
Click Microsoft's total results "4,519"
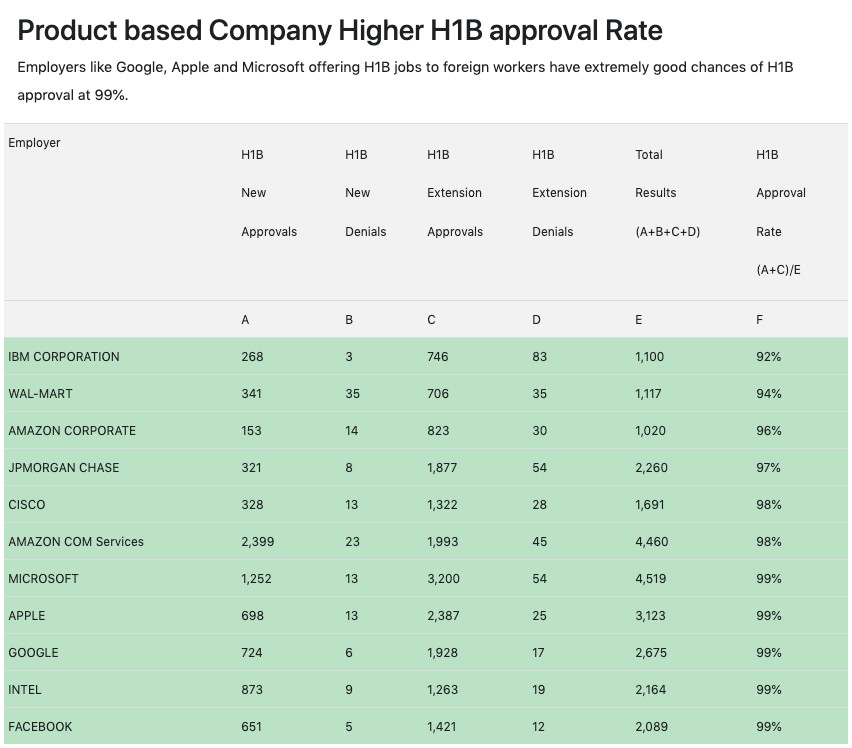click(650, 579)
